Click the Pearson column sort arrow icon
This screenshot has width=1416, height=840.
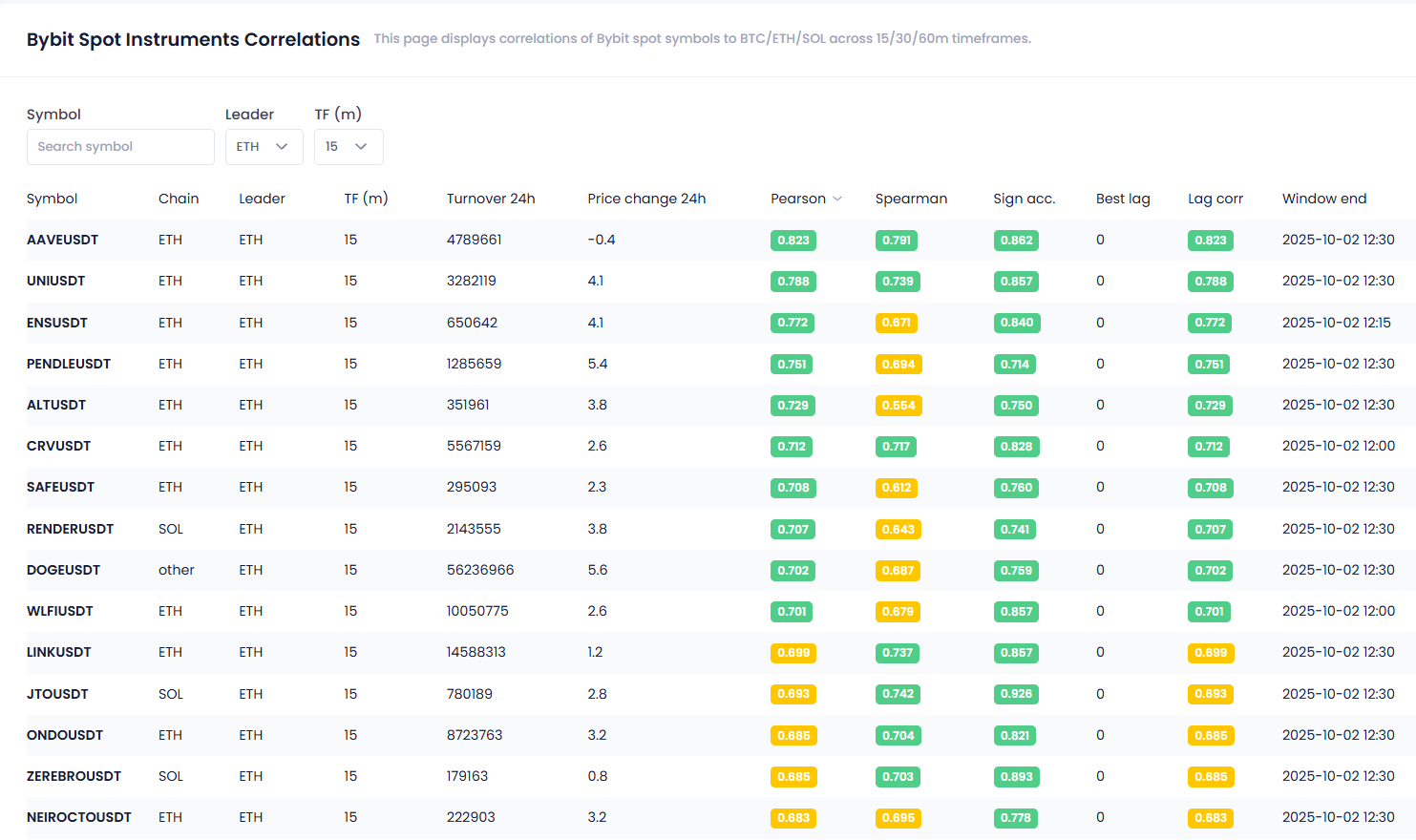point(837,199)
